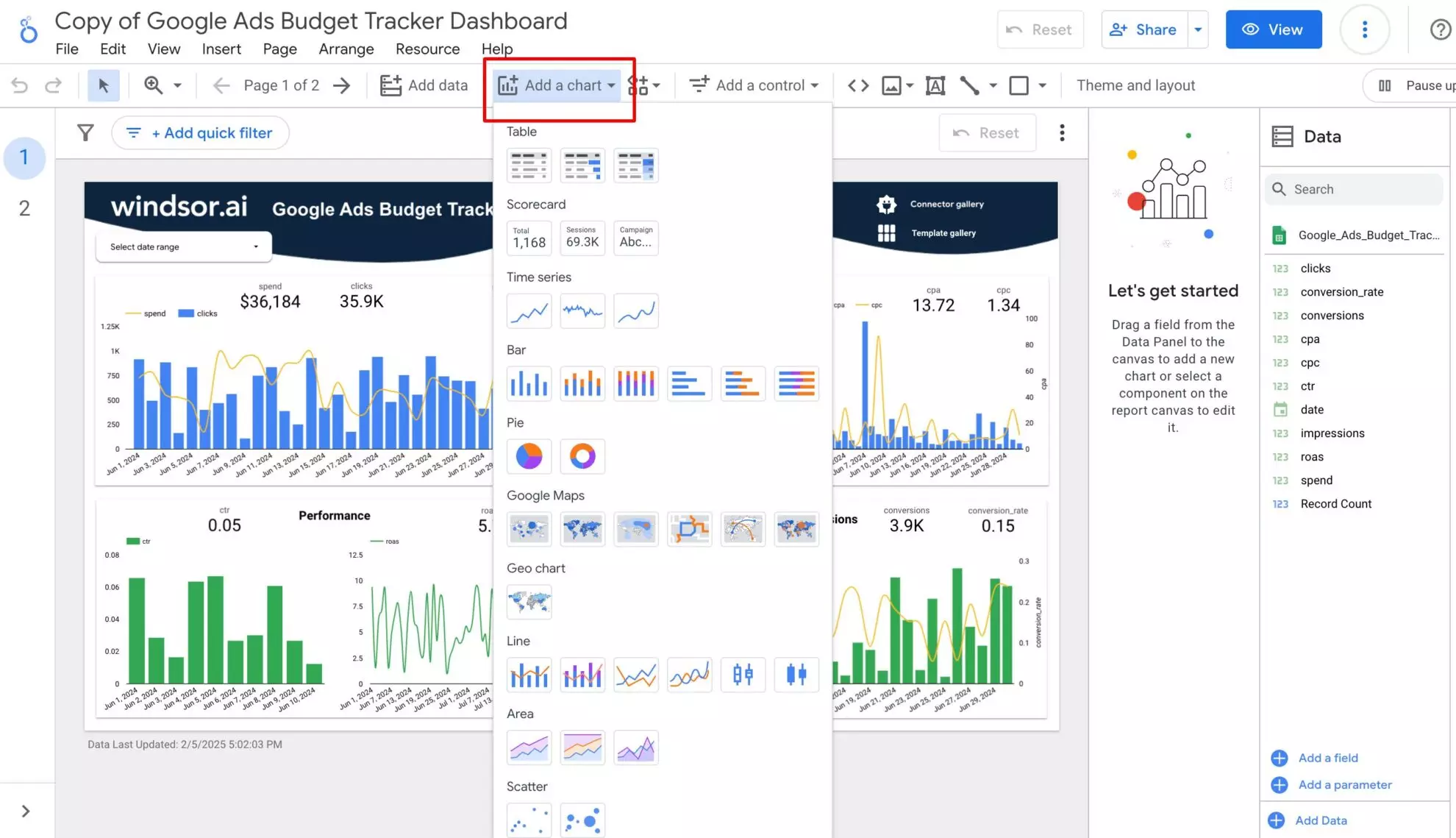Viewport: 1456px width, 838px height.
Task: Insert a Google Maps heatmap
Action: 636,530
